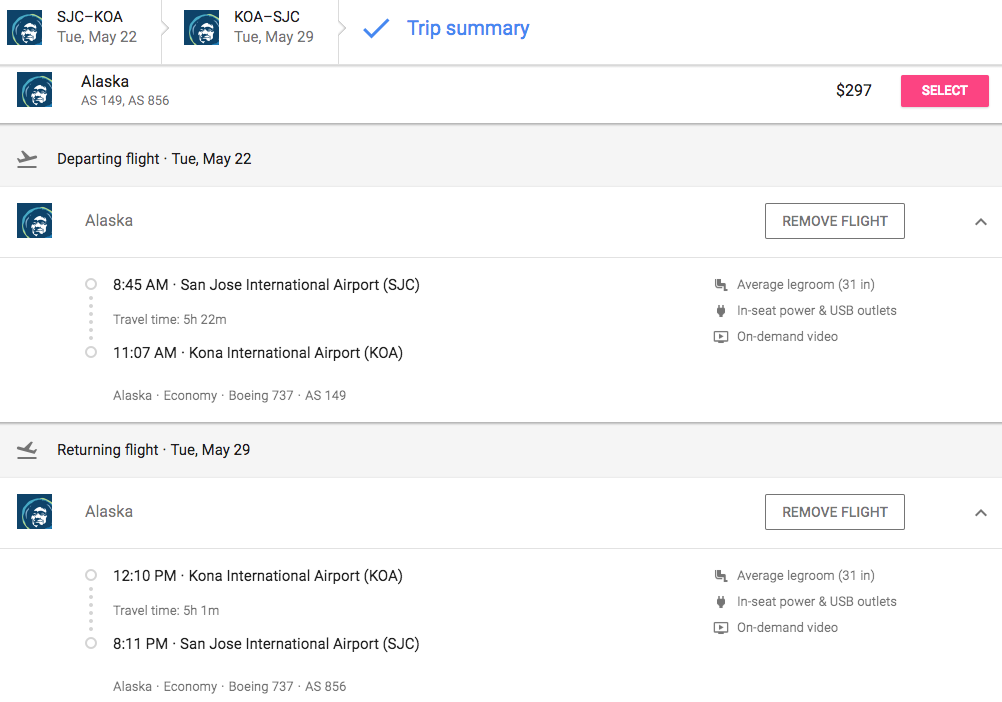1002x702 pixels.
Task: Click the Alaska logo in the KOA–SJC tab
Action: point(201,28)
